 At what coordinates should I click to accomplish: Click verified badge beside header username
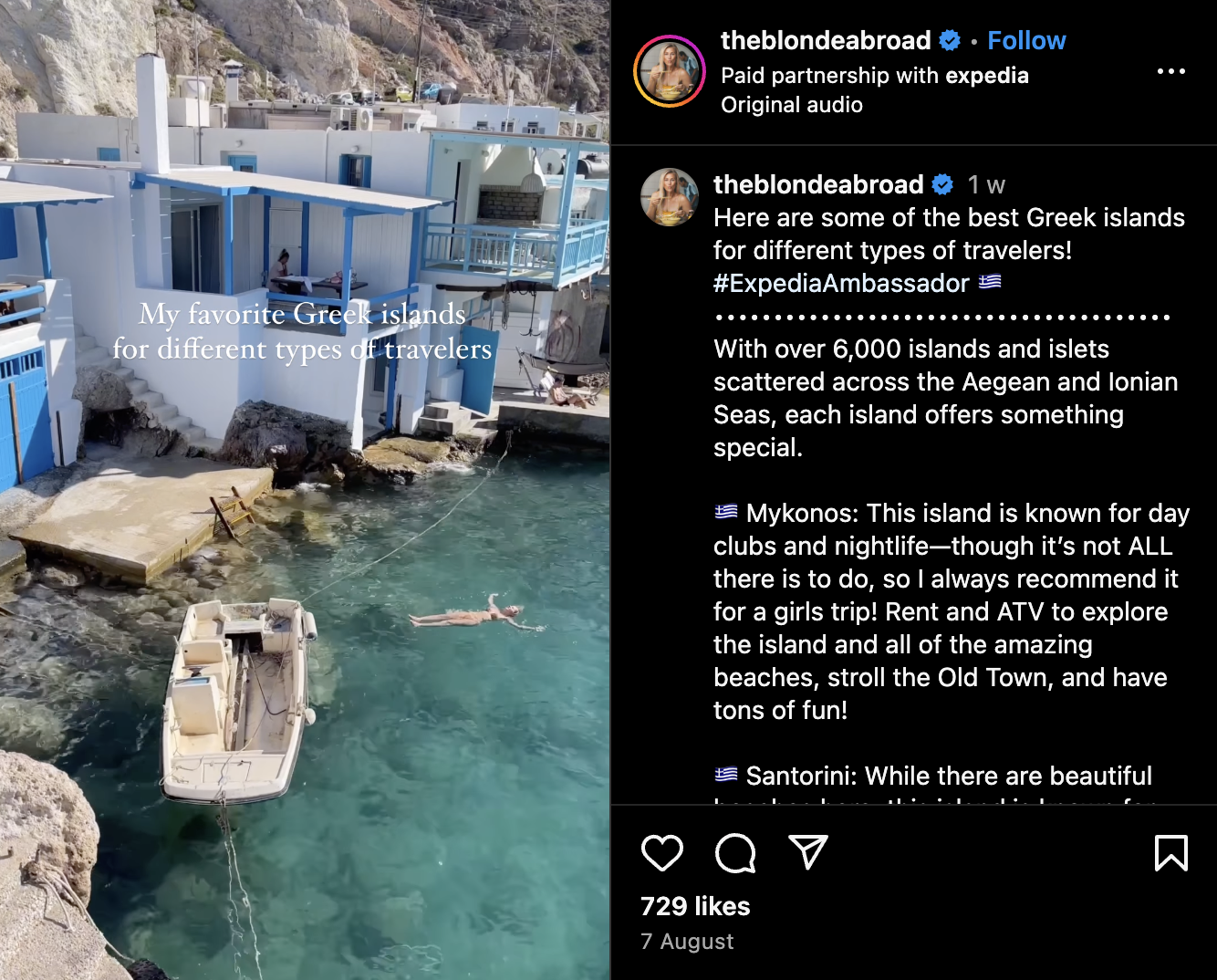pyautogui.click(x=950, y=40)
